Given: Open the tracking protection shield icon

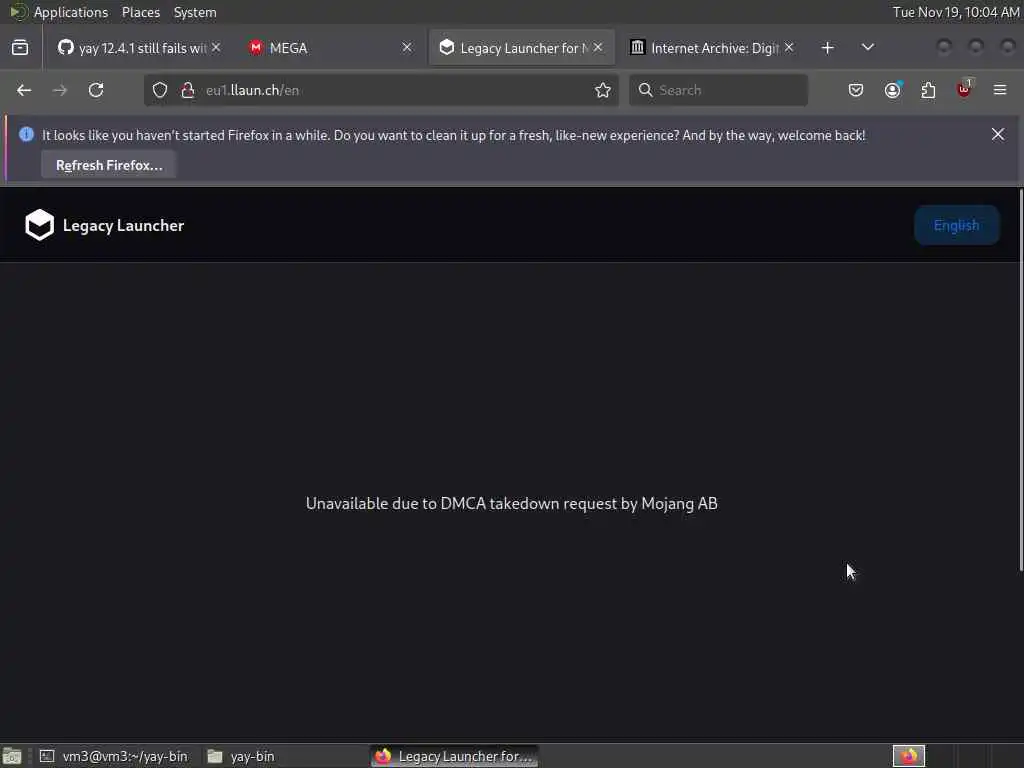Looking at the screenshot, I should tap(160, 90).
